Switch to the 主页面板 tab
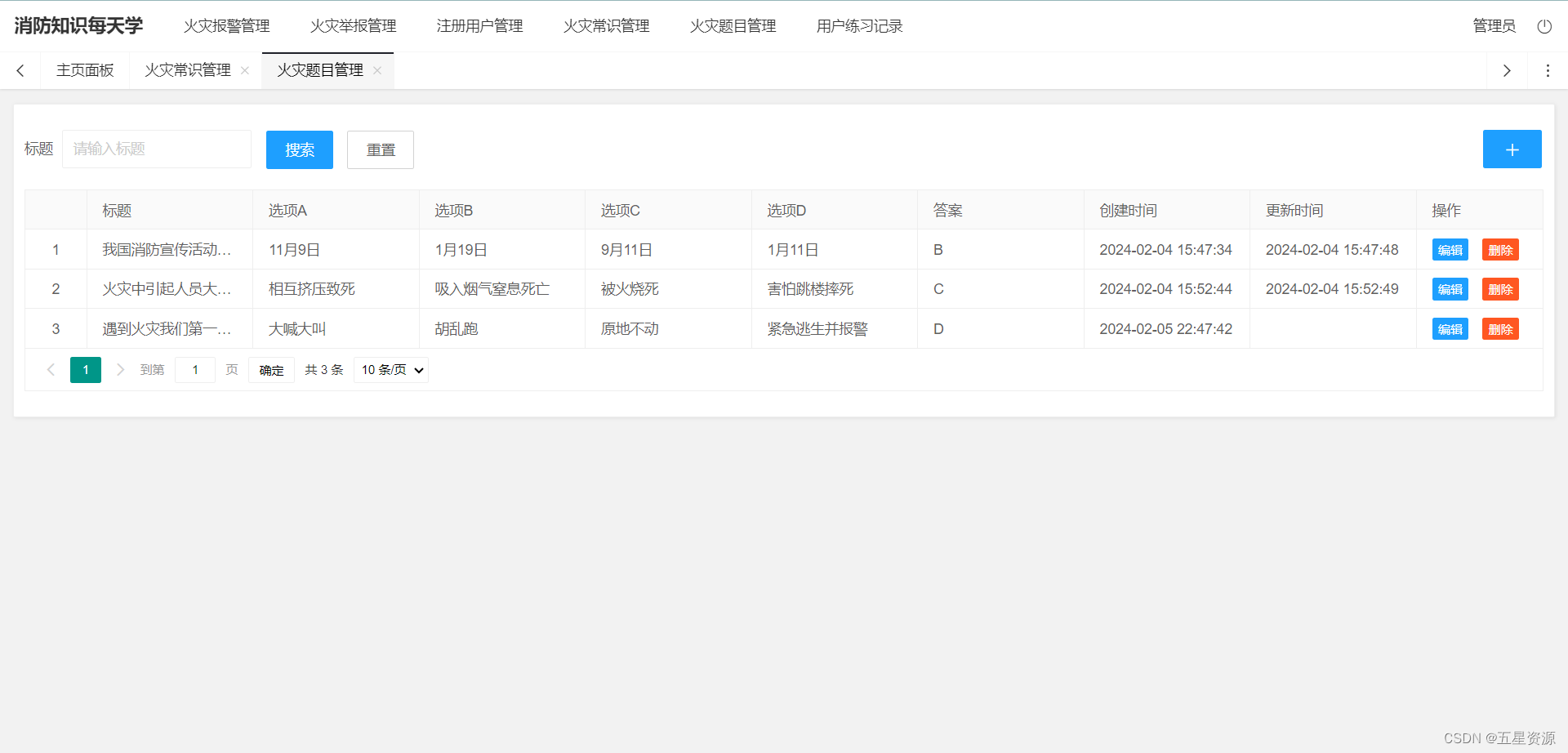Image resolution: width=1568 pixels, height=753 pixels. pos(85,71)
